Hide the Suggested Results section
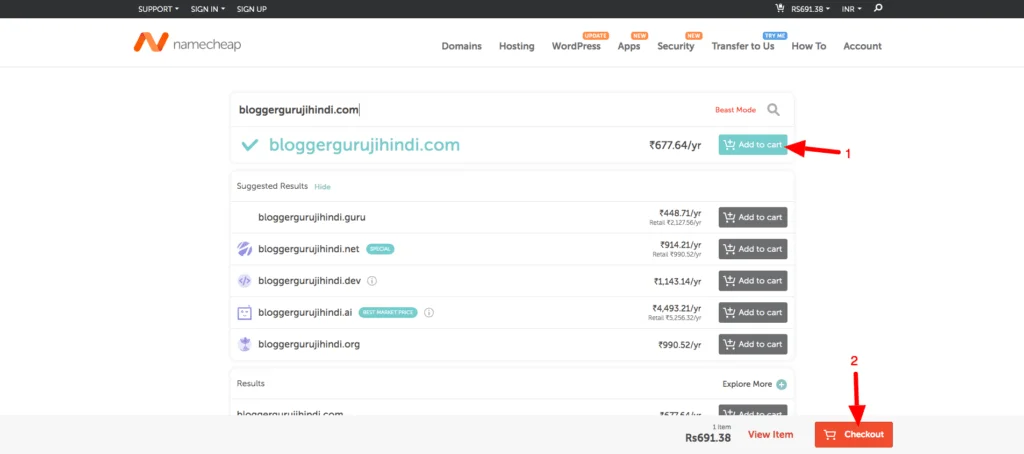Image resolution: width=1024 pixels, height=454 pixels. [x=323, y=187]
